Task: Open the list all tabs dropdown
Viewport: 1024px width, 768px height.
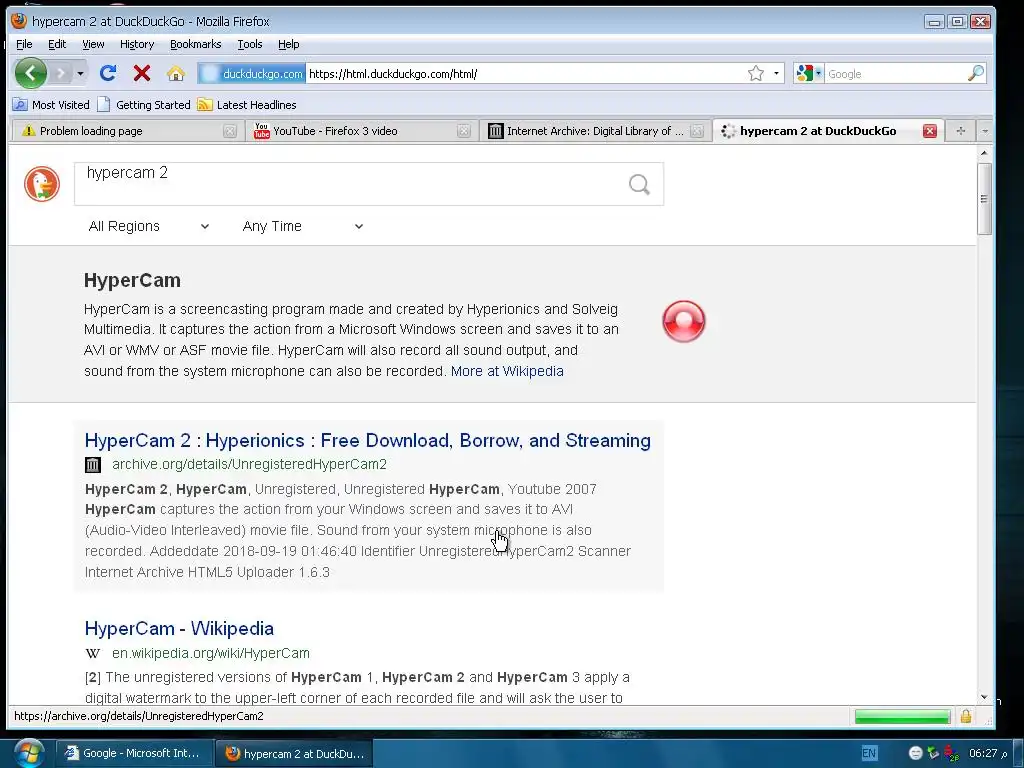Action: click(985, 131)
